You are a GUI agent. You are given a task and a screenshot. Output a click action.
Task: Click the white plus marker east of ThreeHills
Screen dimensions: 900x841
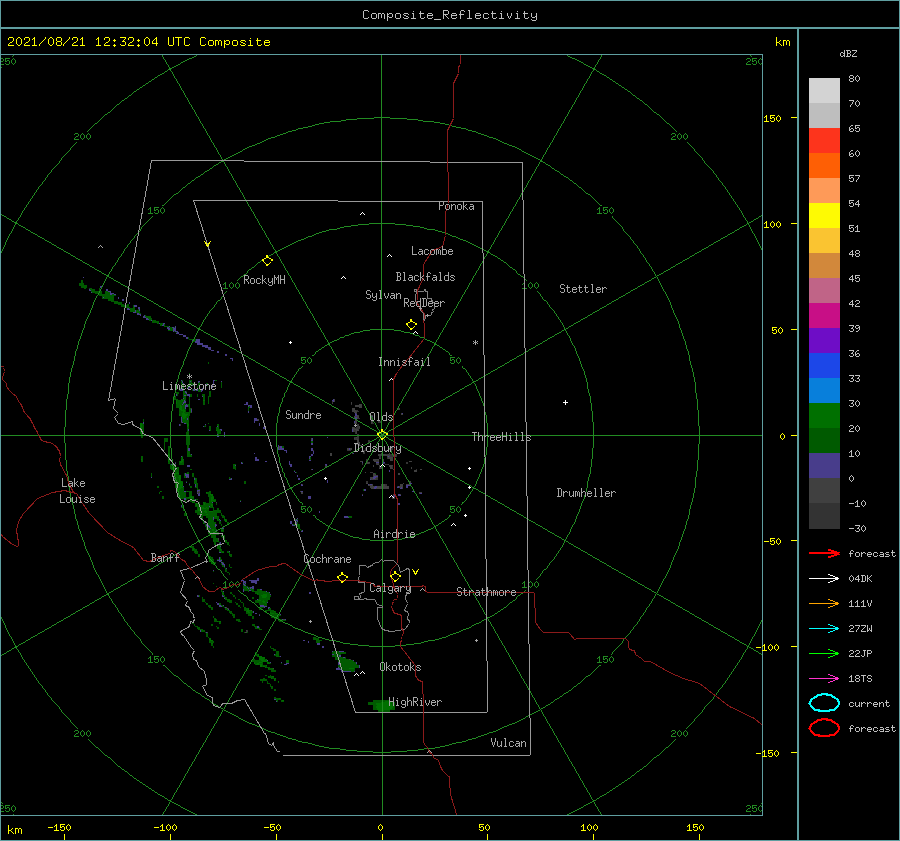tap(565, 402)
